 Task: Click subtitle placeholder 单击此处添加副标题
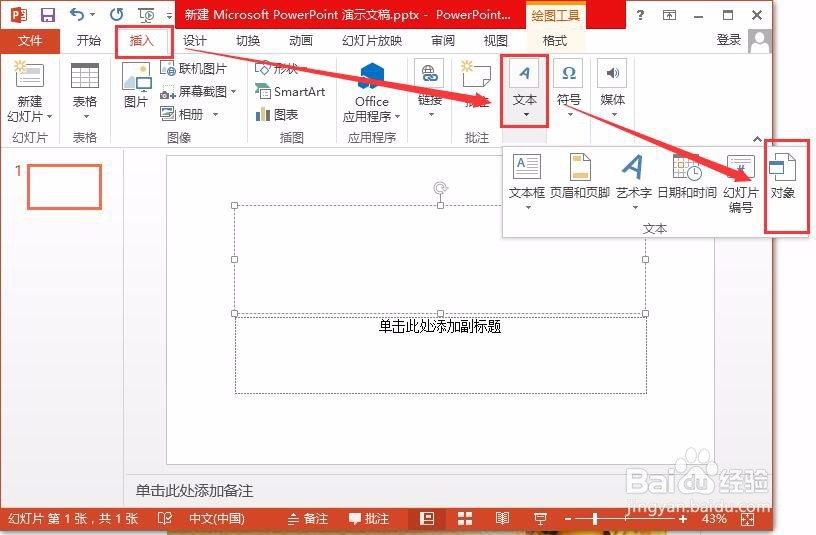click(440, 327)
